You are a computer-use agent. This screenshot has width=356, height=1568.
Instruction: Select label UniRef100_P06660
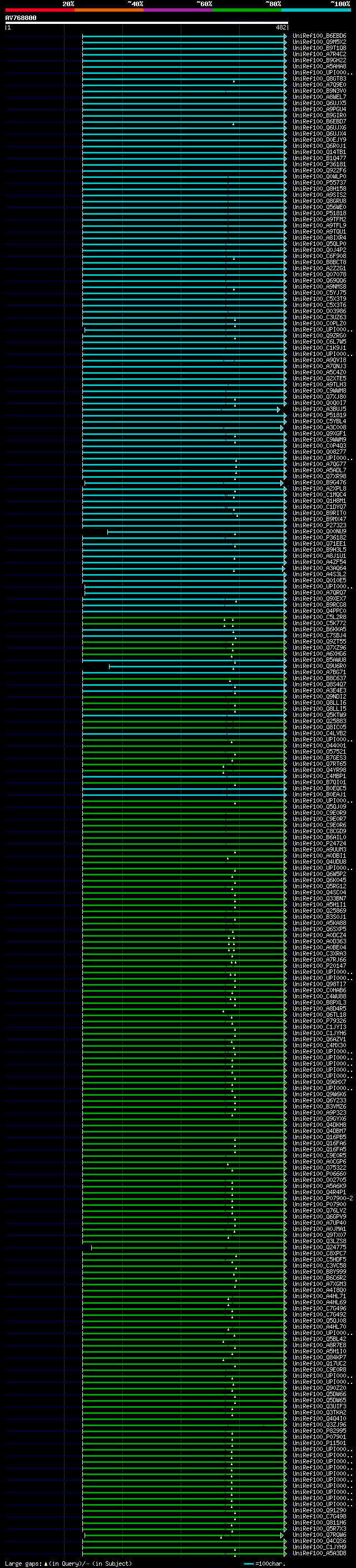point(319,1174)
